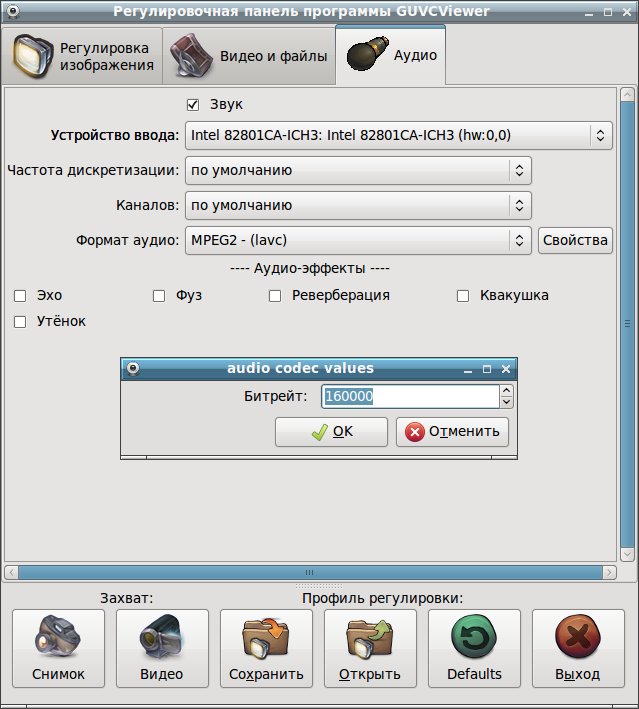
Task: Click the photo camera icon for snapshot
Action: tap(58, 637)
